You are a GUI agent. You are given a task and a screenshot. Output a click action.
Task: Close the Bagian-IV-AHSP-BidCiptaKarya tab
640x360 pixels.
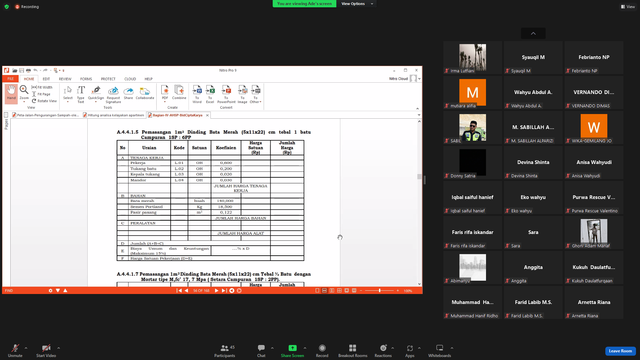point(207,115)
